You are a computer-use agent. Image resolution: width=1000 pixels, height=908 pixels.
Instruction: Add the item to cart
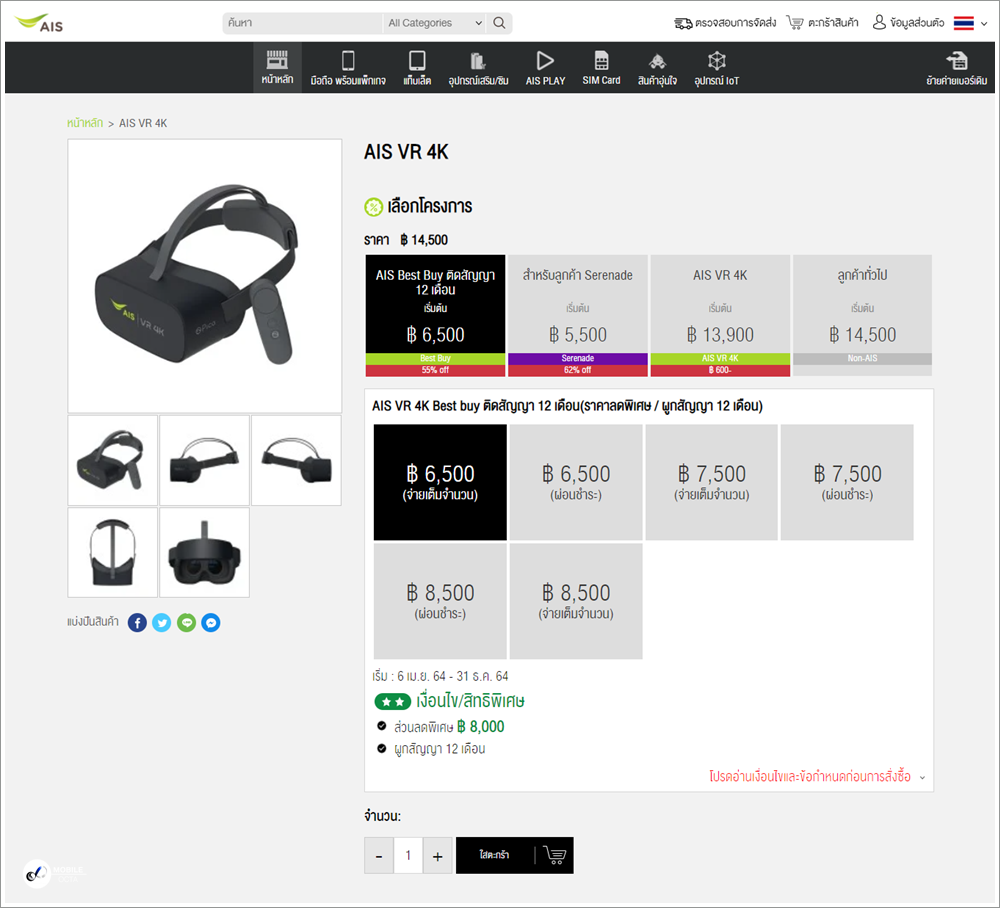[514, 855]
